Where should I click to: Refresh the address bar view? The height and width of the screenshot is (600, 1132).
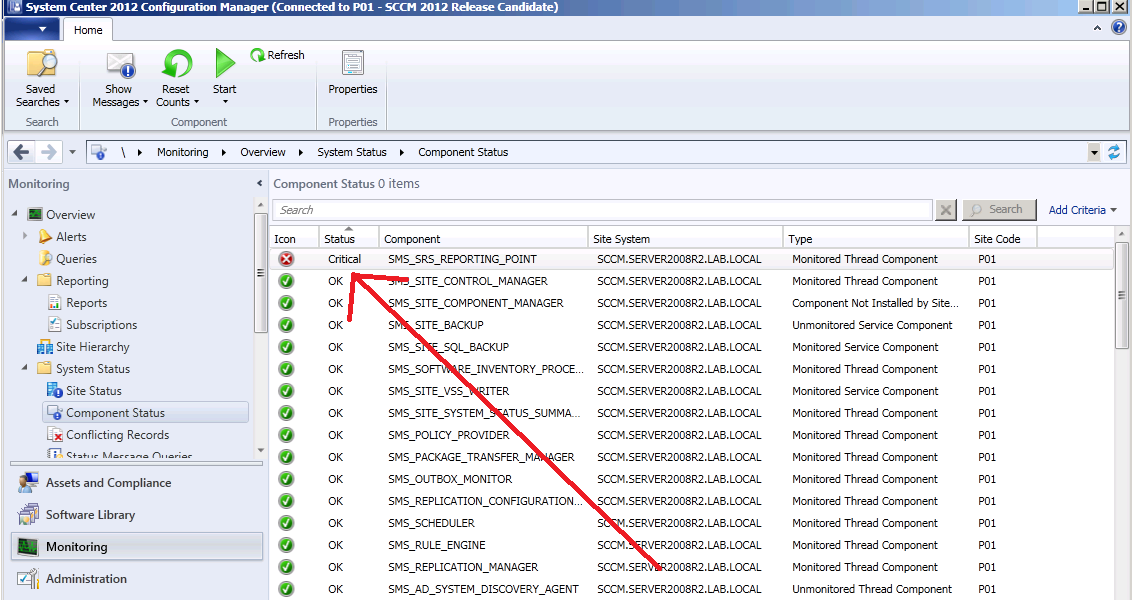click(x=1114, y=152)
